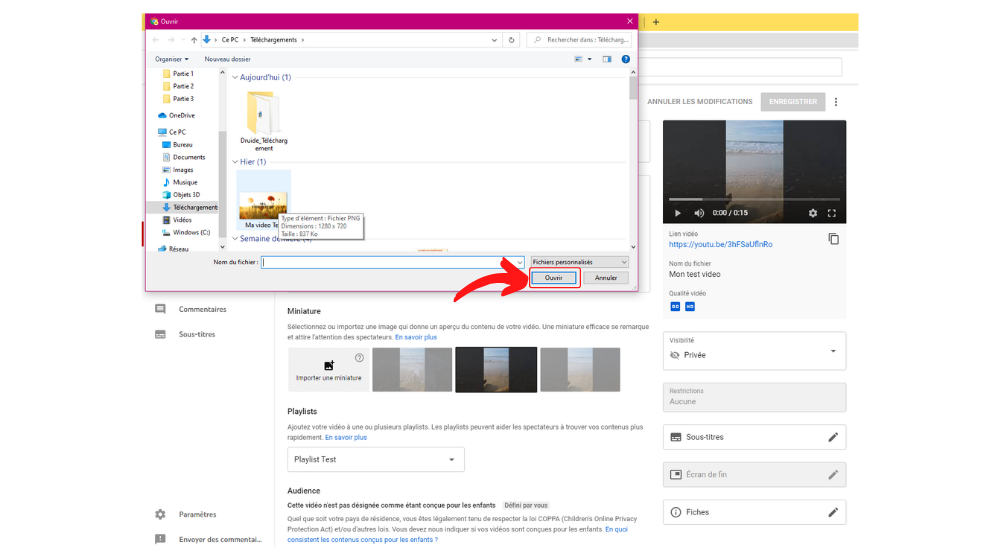
Task: Open the three-dot more options menu
Action: (836, 101)
